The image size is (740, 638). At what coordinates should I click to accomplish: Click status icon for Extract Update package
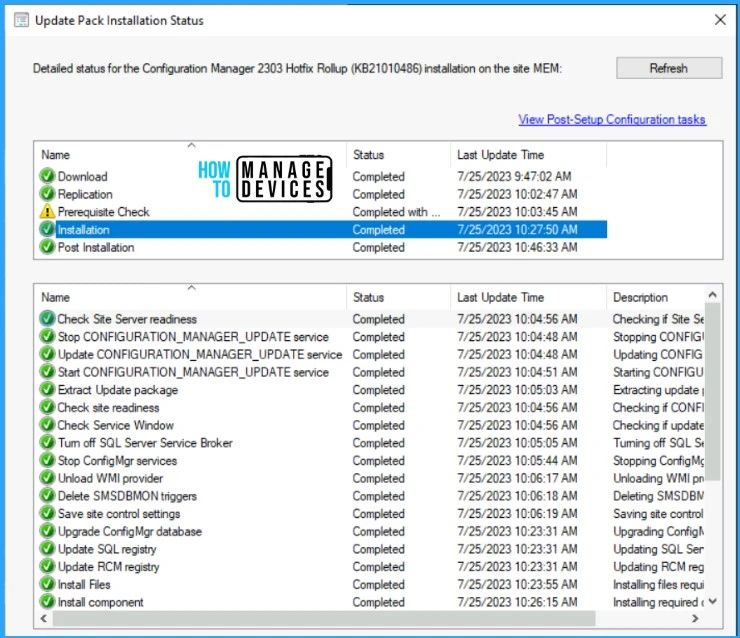coord(47,389)
